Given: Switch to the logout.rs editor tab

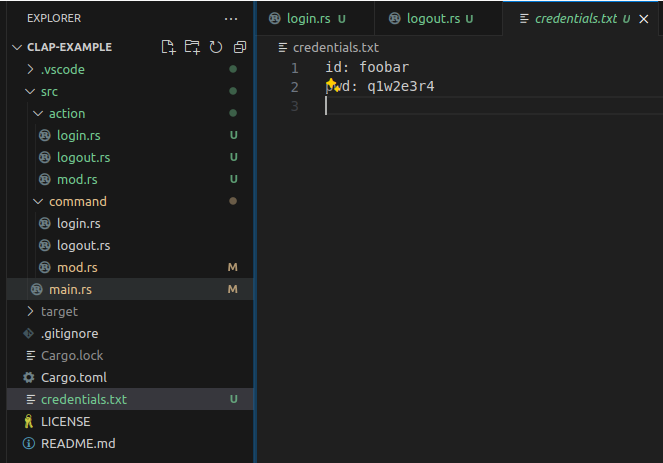Looking at the screenshot, I should pos(432,19).
